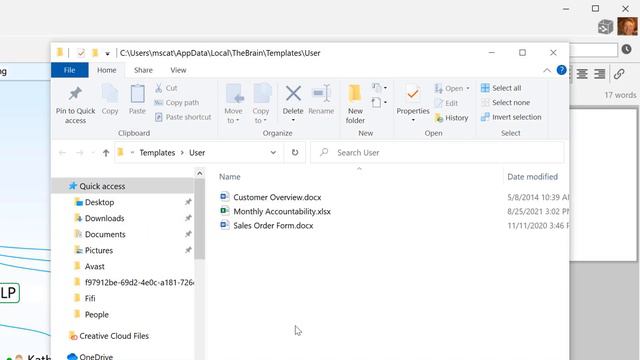The image size is (640, 360).
Task: Open Customize Quick Access Toolbar arrow
Action: (107, 53)
